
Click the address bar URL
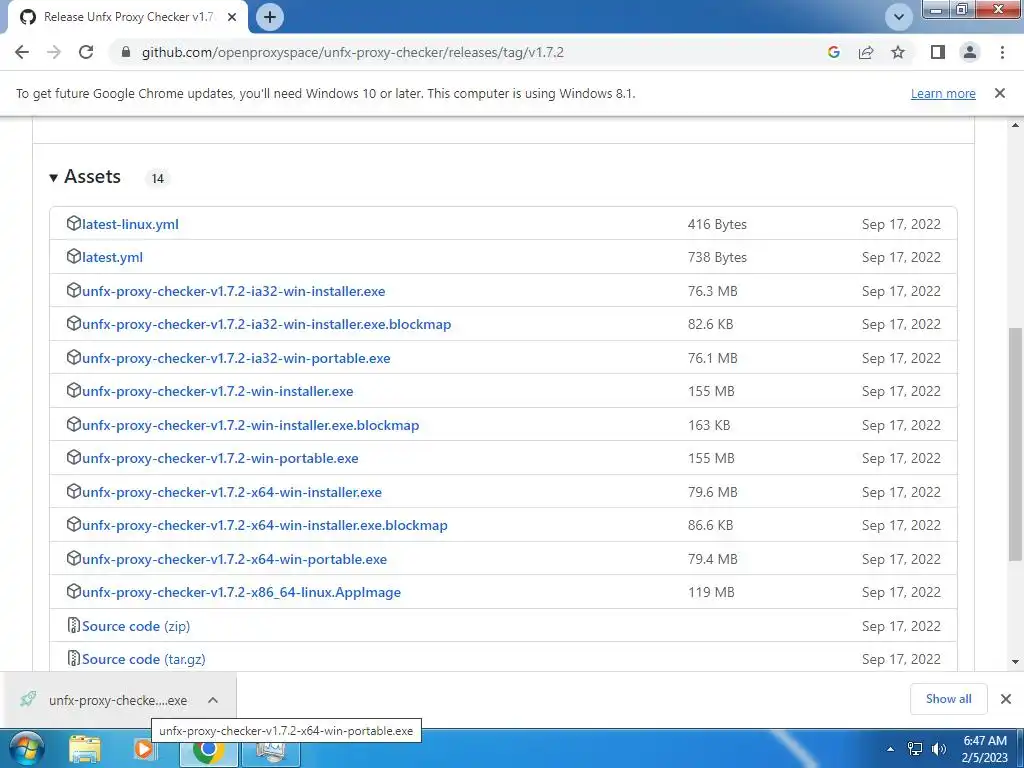click(353, 52)
